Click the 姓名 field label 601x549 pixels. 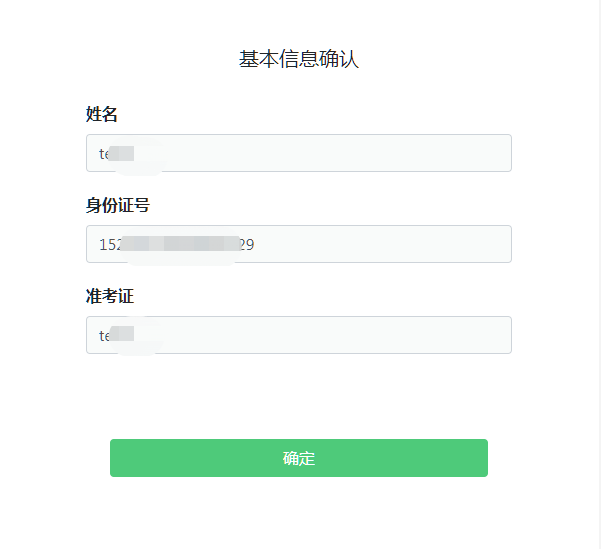click(x=102, y=114)
